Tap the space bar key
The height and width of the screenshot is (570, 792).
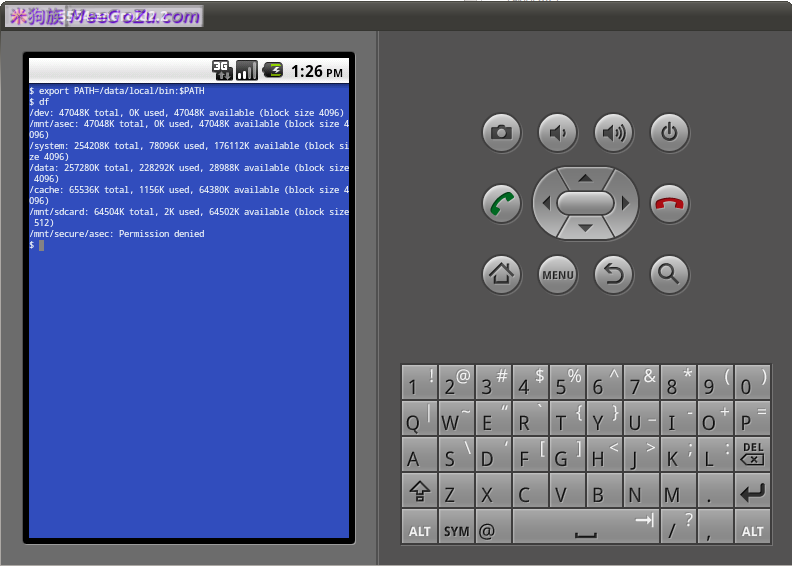pyautogui.click(x=586, y=527)
